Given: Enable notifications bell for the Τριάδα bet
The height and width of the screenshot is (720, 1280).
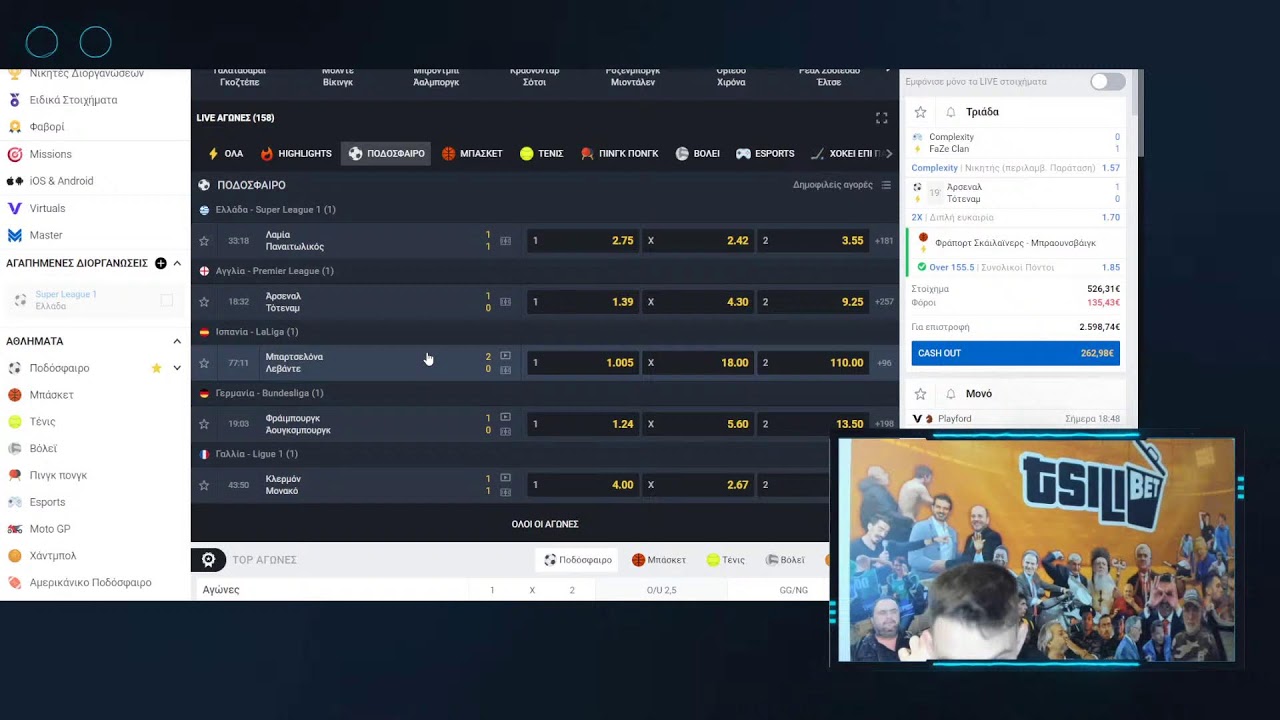Looking at the screenshot, I should [x=951, y=112].
